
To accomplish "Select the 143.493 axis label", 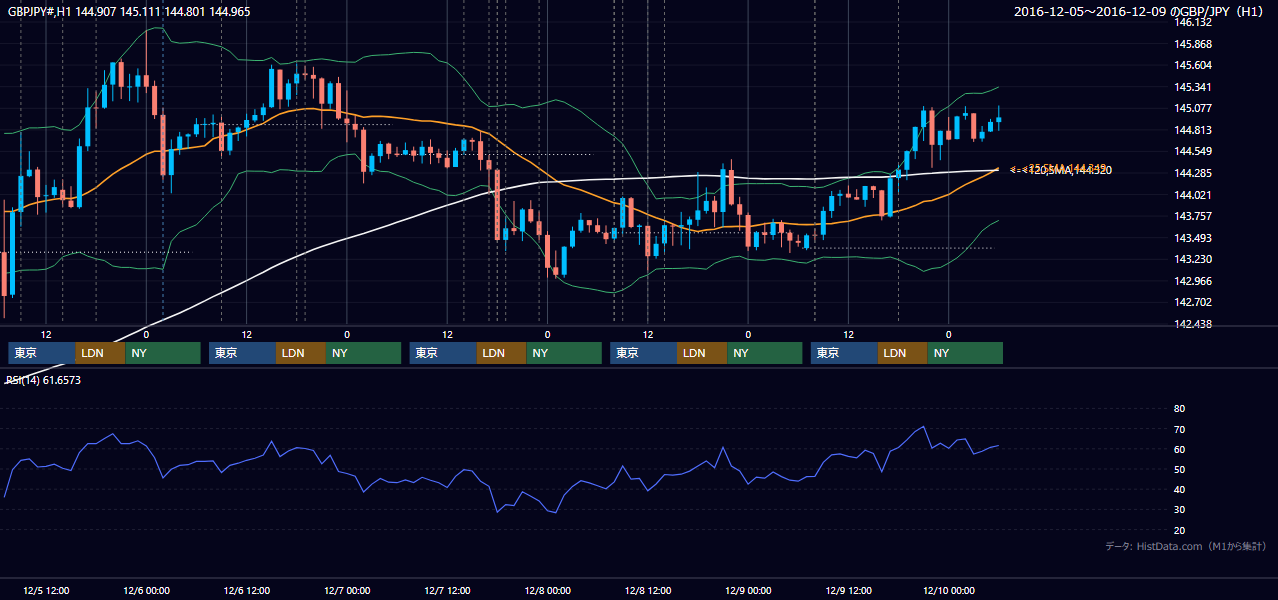I will [1194, 238].
